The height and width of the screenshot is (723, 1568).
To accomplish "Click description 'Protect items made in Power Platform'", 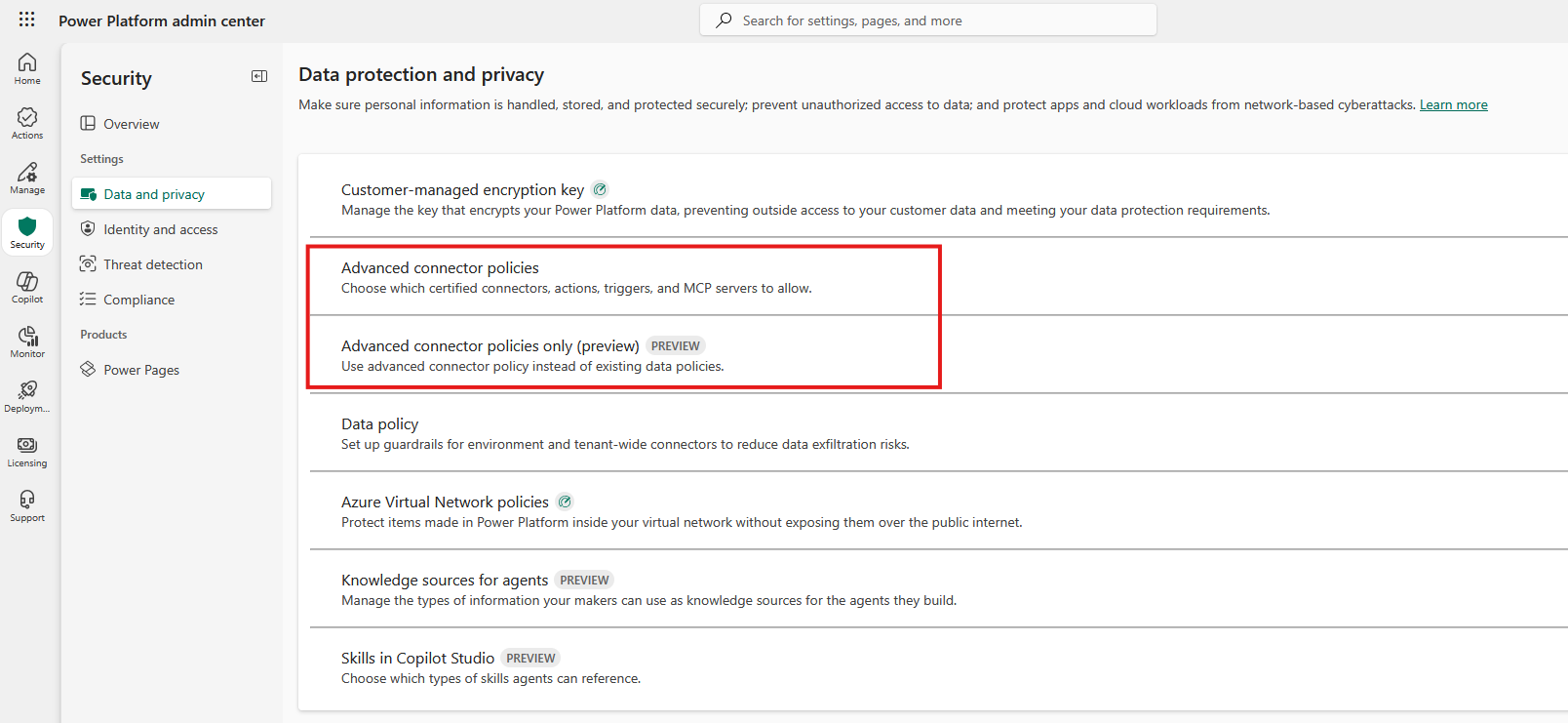I will pyautogui.click(x=682, y=522).
